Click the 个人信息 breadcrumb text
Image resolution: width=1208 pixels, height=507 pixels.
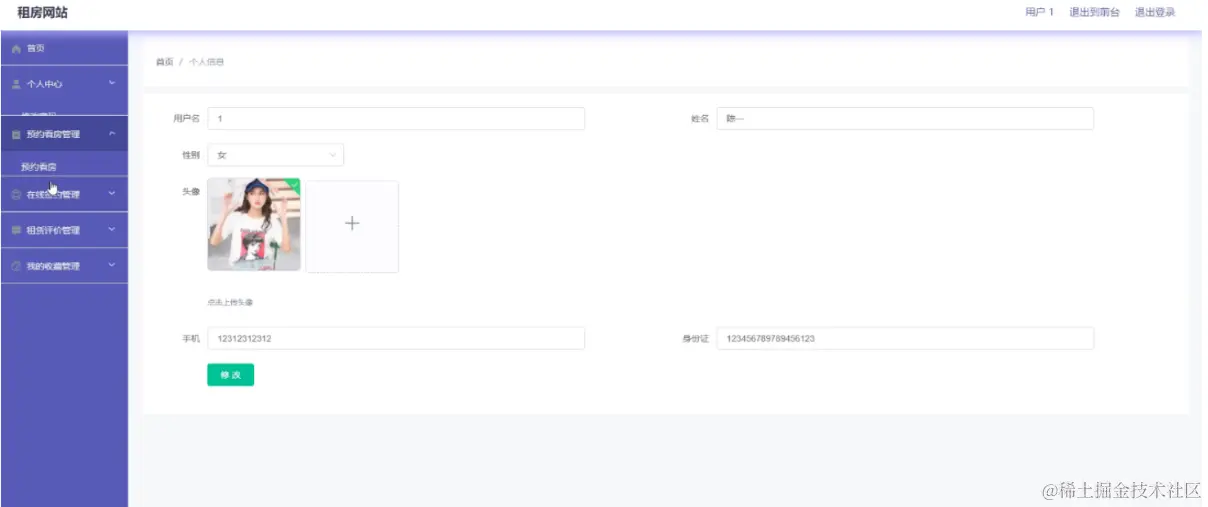[206, 62]
